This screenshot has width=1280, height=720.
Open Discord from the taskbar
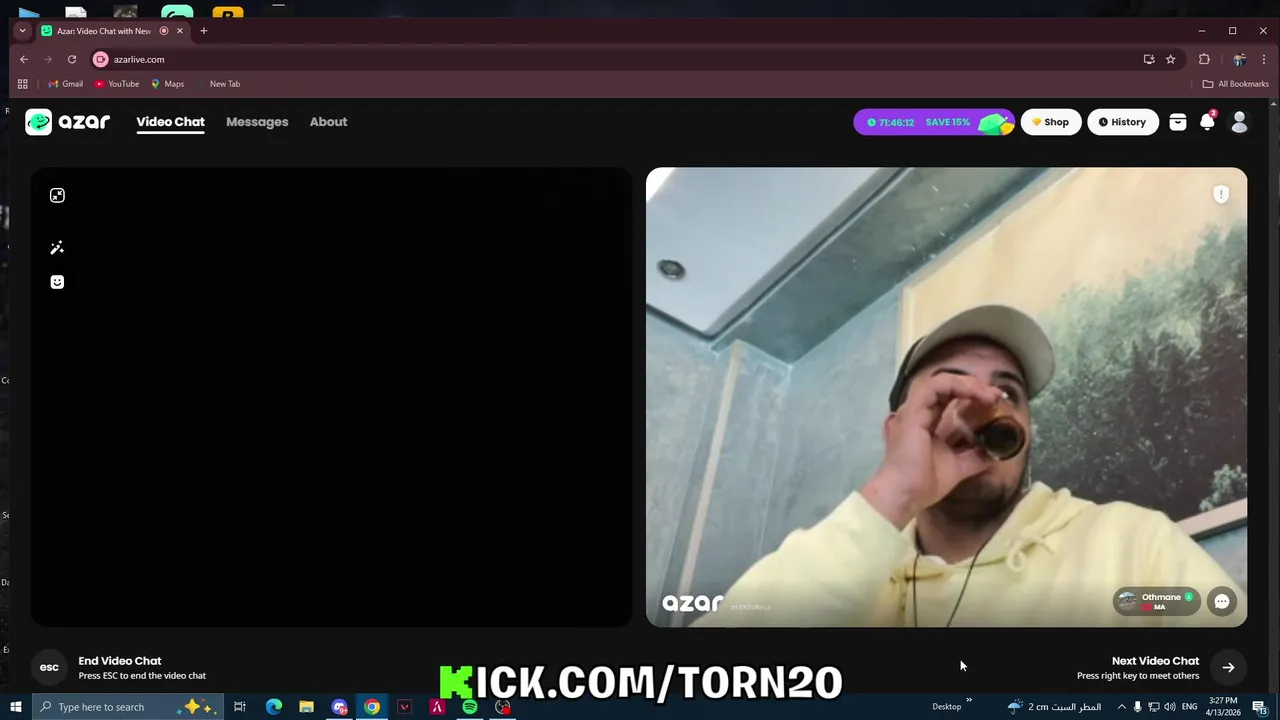[339, 707]
